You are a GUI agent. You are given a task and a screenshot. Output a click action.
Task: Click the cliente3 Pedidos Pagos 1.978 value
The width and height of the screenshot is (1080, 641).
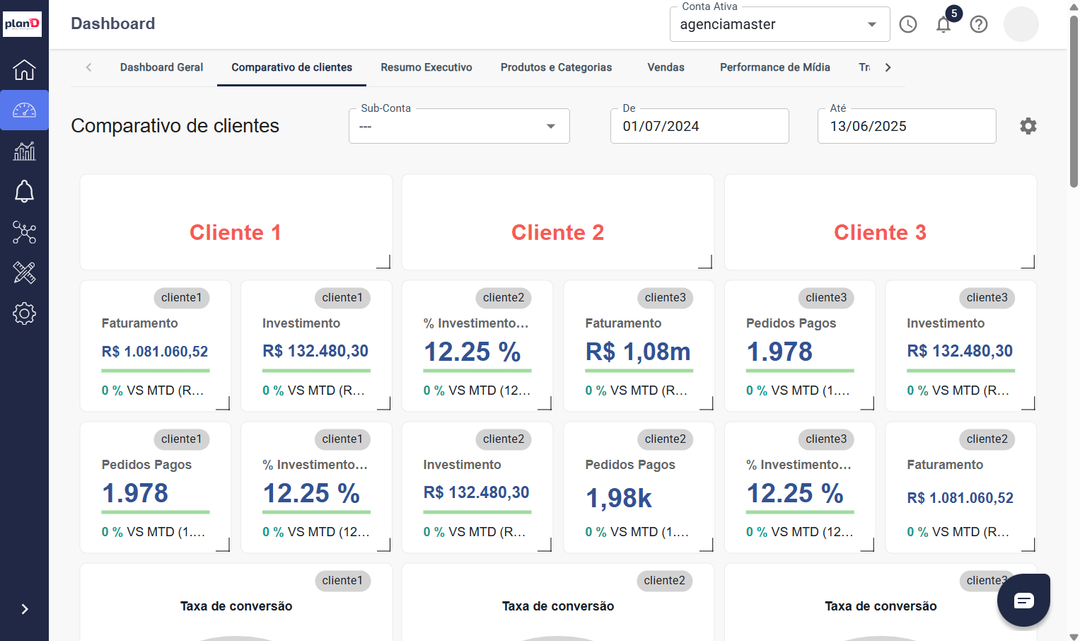point(780,352)
